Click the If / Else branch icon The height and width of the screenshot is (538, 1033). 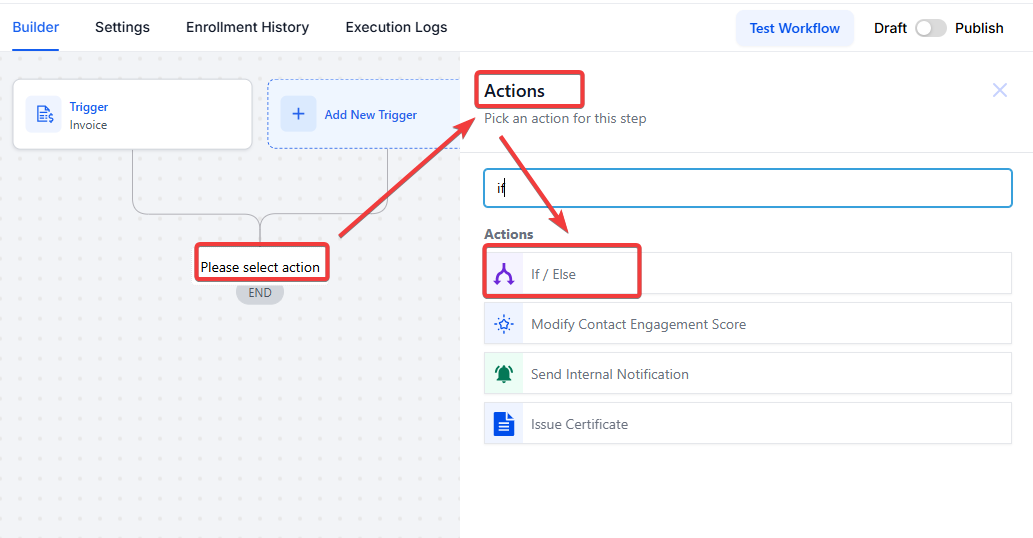click(504, 274)
